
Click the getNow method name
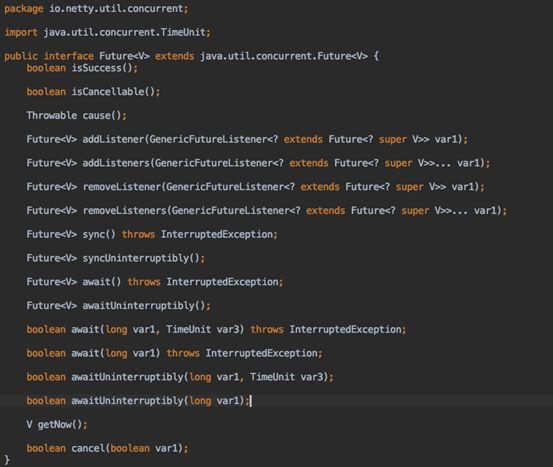[x=54, y=424]
